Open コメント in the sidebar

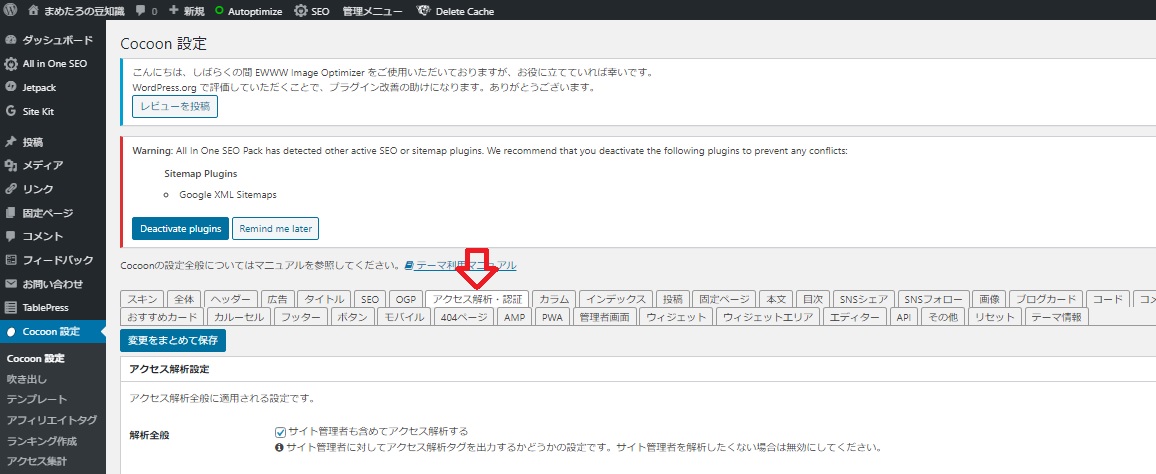(53, 237)
